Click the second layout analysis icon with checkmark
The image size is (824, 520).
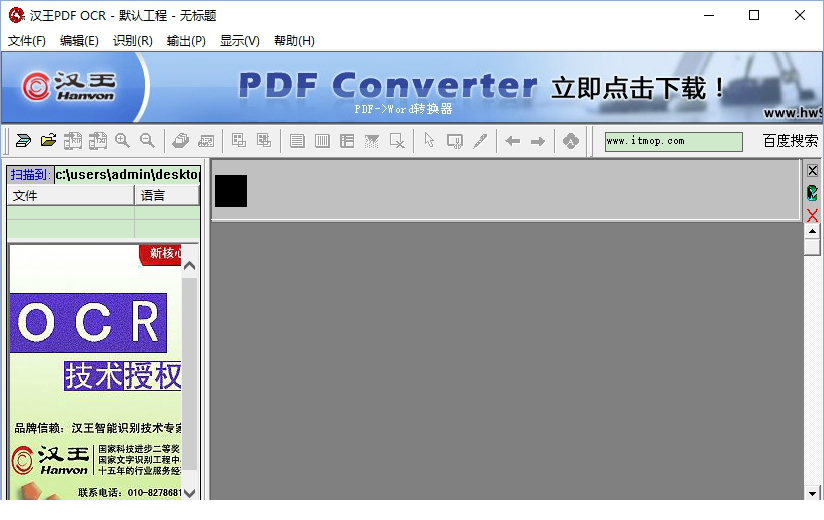coord(264,140)
